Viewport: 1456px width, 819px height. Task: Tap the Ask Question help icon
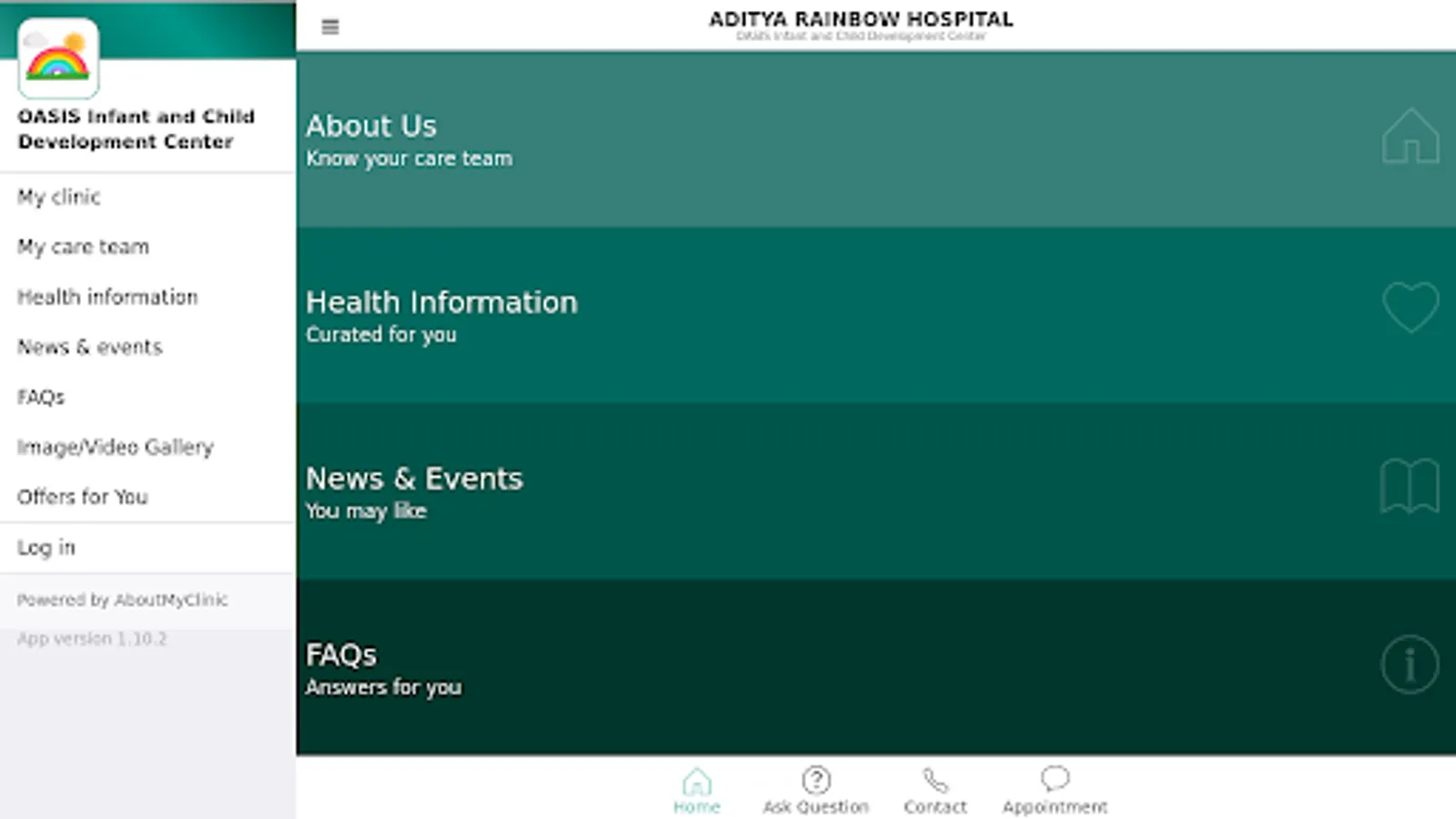pos(816,780)
